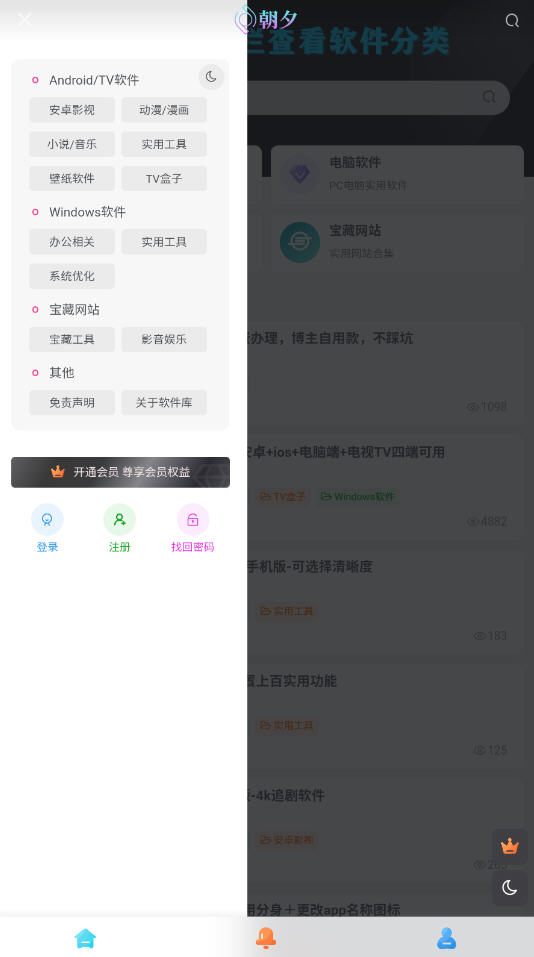Click the 找回密码 lock icon
534x957 pixels.
tap(193, 519)
